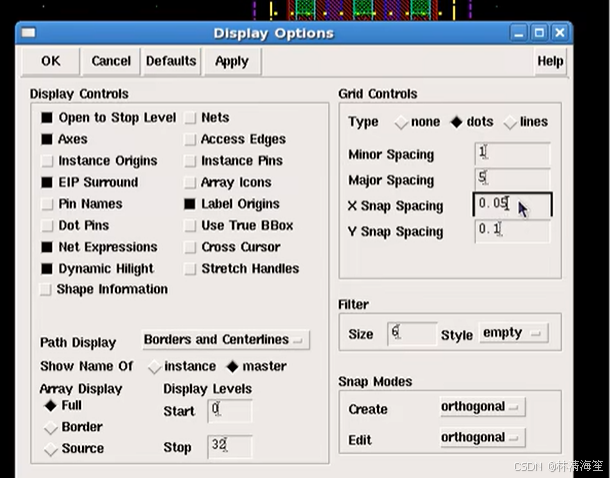This screenshot has width=610, height=478.
Task: Enable Dot Pins checkbox
Action: pos(47,225)
